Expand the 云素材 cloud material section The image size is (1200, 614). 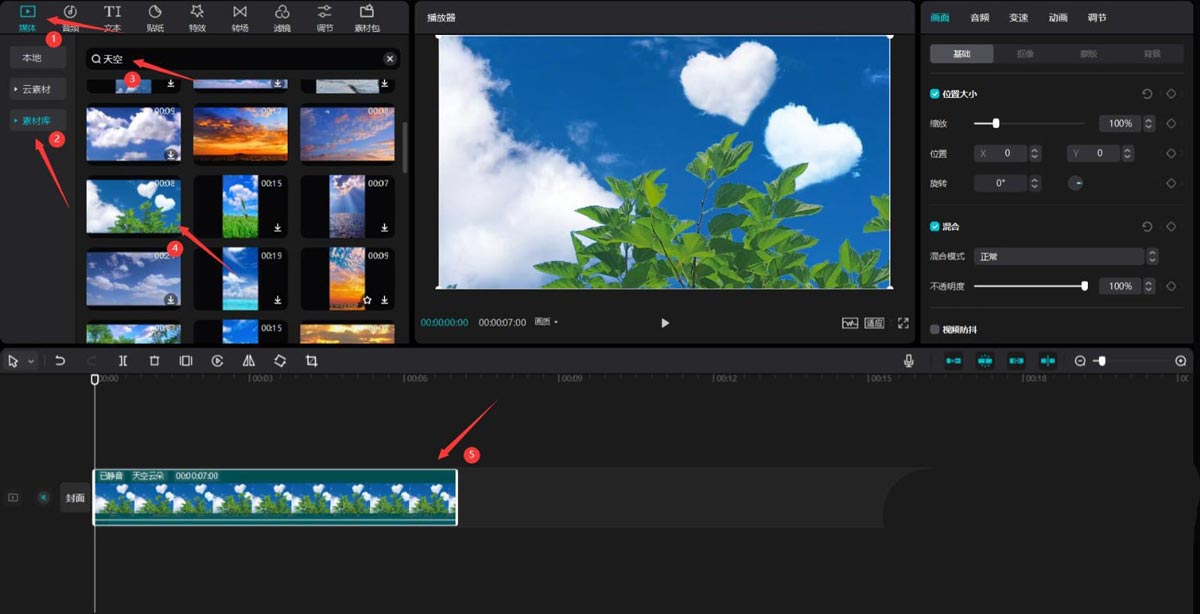coord(38,90)
